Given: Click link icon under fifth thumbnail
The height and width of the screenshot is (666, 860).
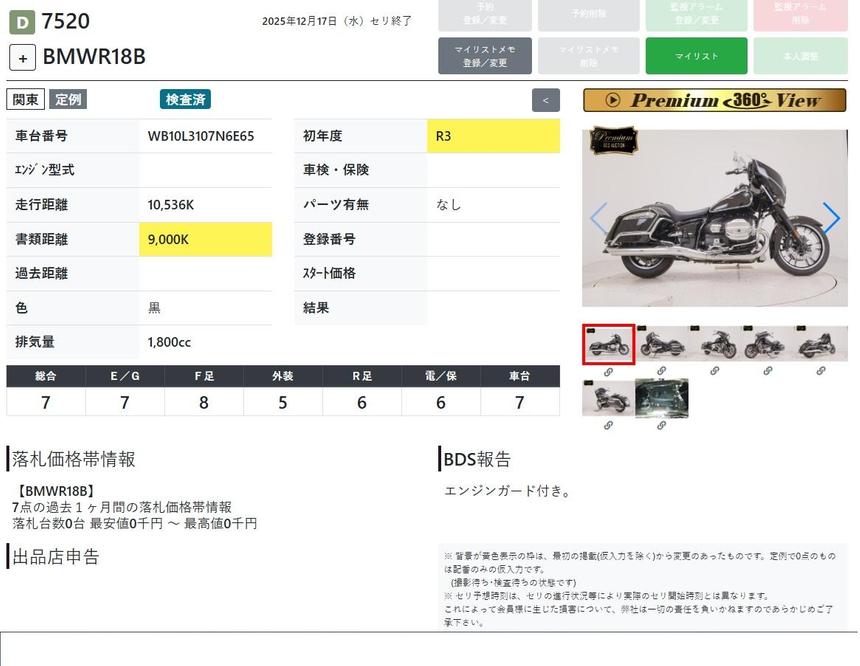Looking at the screenshot, I should click(x=820, y=371).
